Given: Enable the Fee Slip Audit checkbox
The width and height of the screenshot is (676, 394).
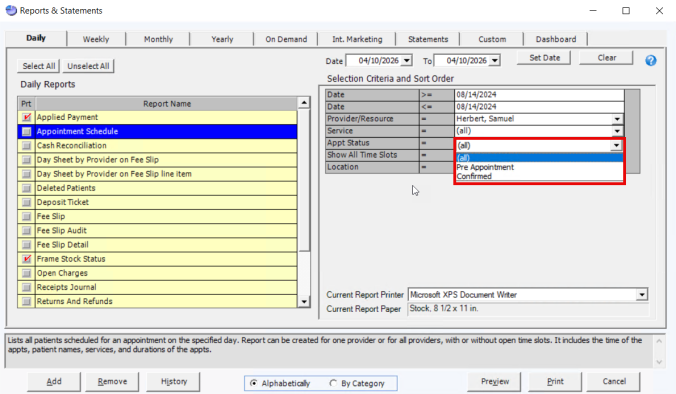Looking at the screenshot, I should click(x=27, y=231).
